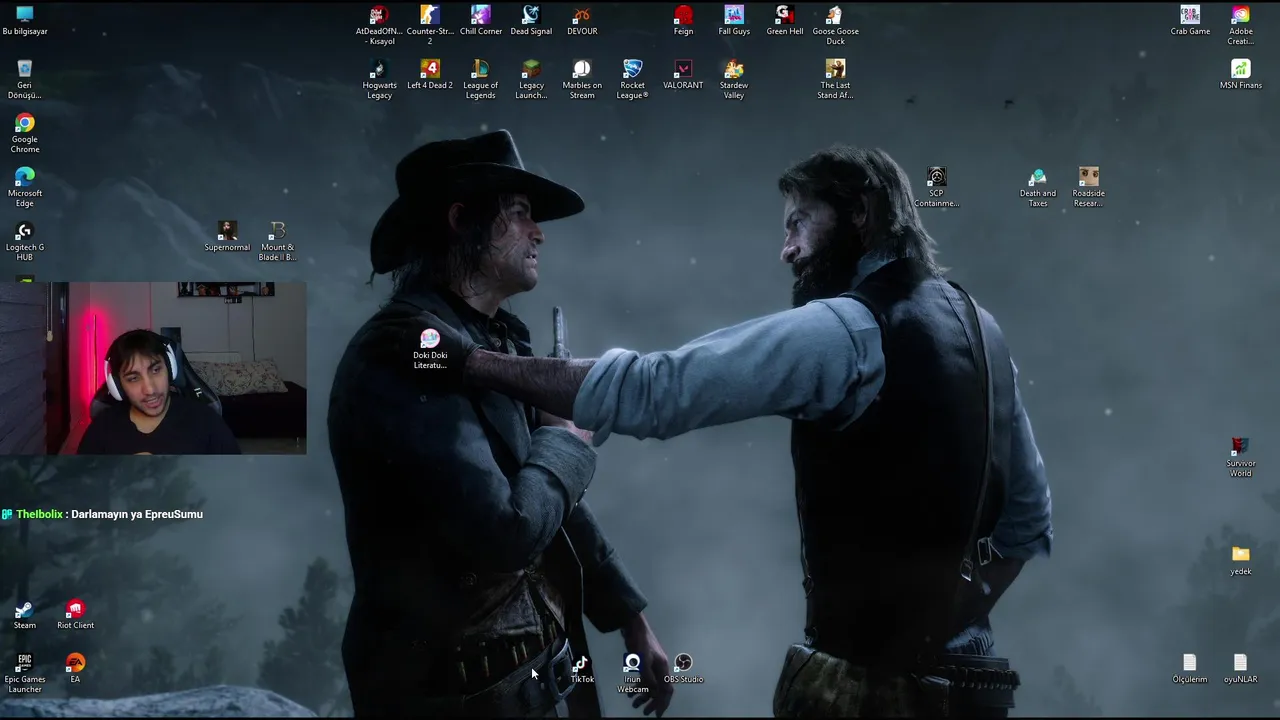Viewport: 1280px width, 720px height.
Task: Open the Roadside Research icon
Action: [1088, 187]
